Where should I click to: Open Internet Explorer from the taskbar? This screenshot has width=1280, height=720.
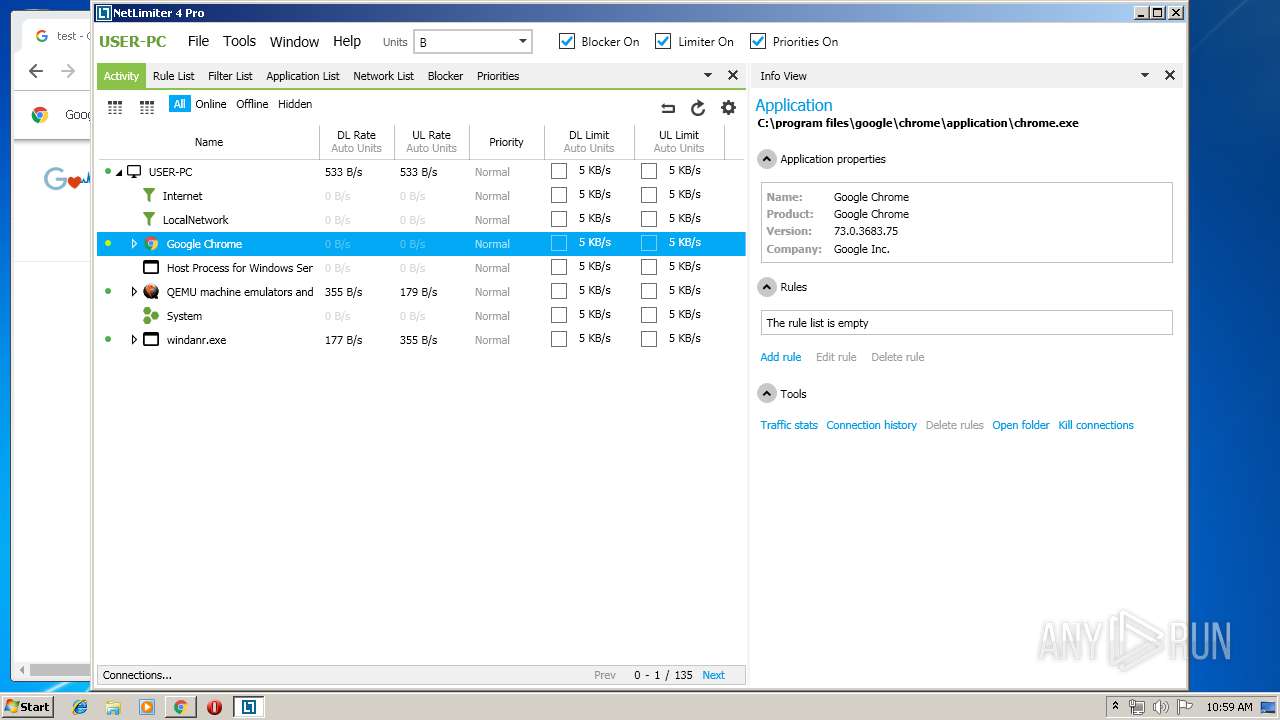pyautogui.click(x=80, y=707)
